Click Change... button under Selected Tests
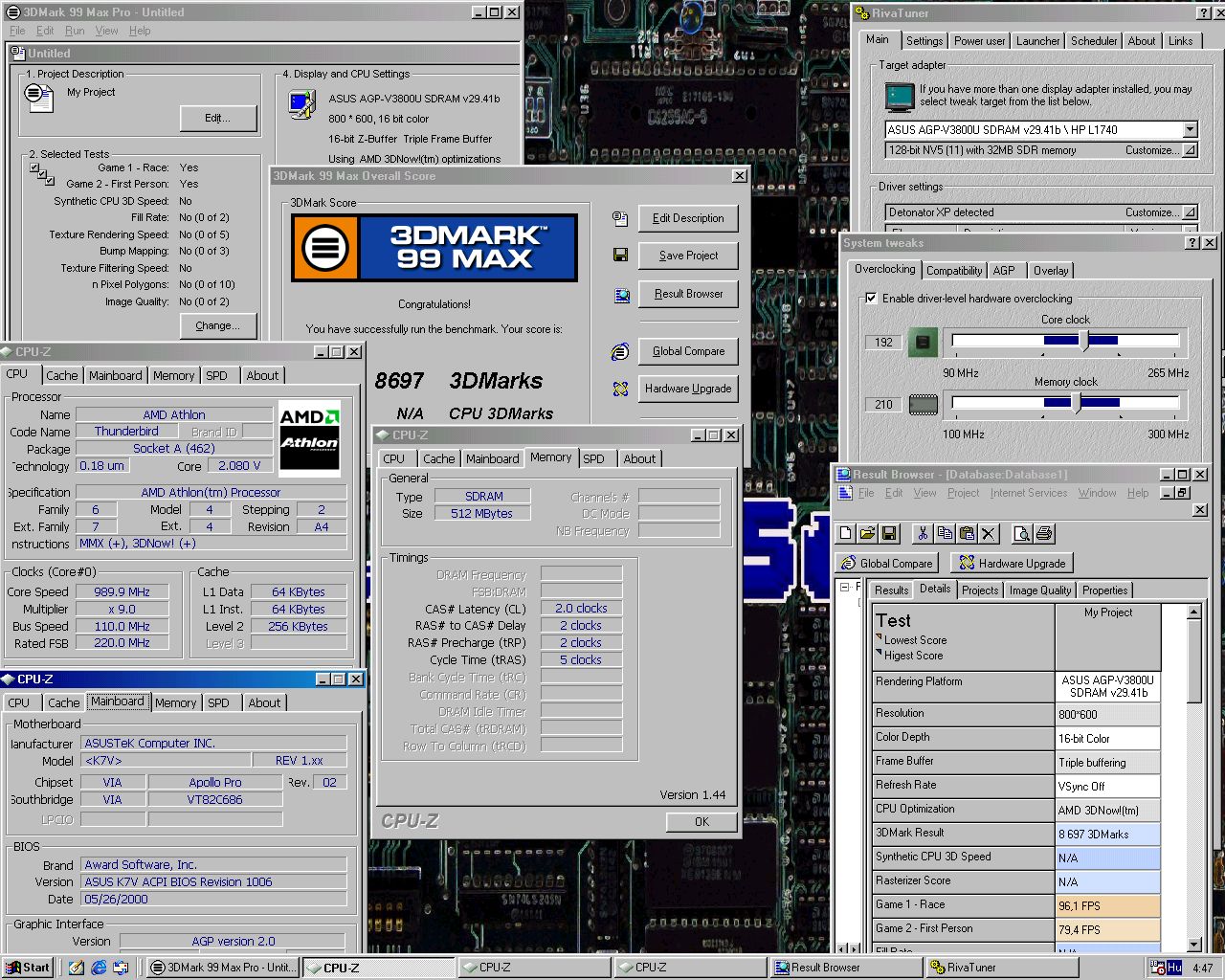Viewport: 1225px width, 980px height. 217,325
